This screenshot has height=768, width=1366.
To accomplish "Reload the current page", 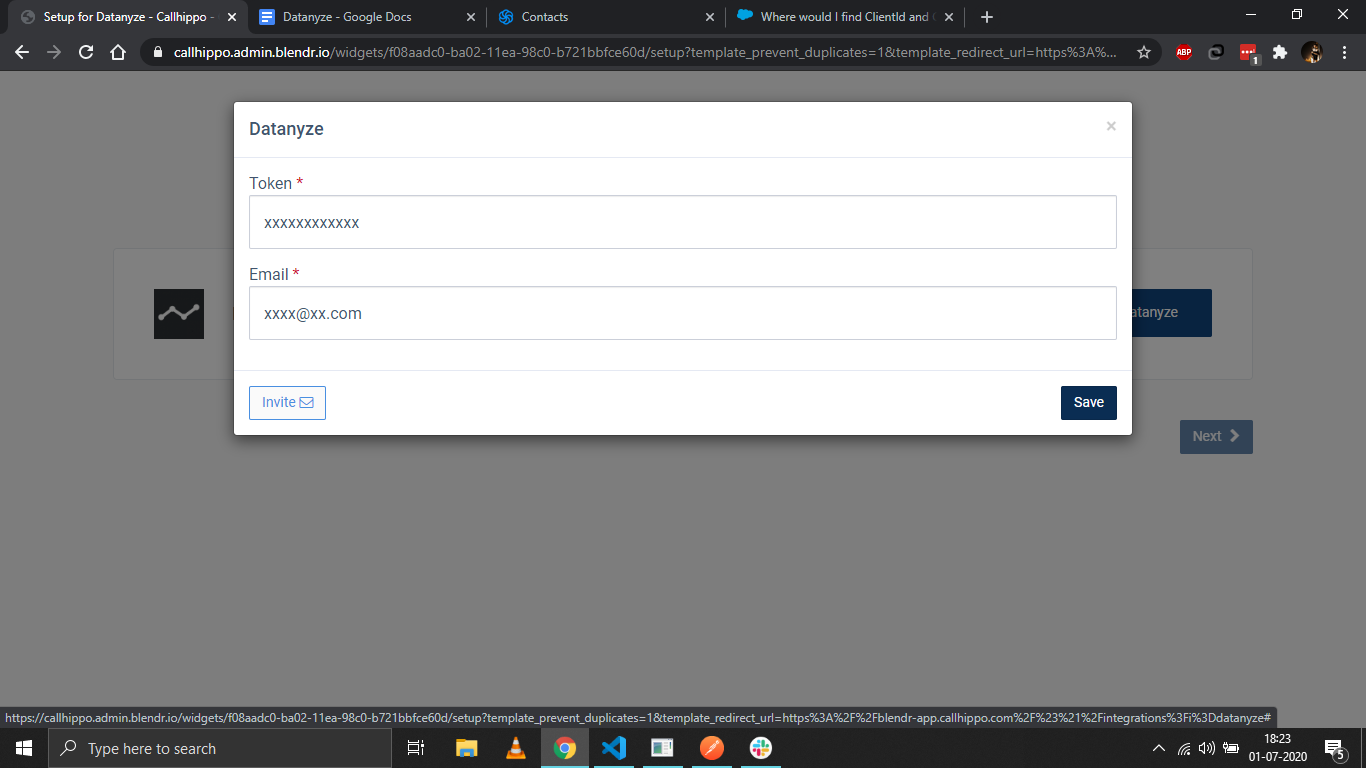I will (86, 52).
